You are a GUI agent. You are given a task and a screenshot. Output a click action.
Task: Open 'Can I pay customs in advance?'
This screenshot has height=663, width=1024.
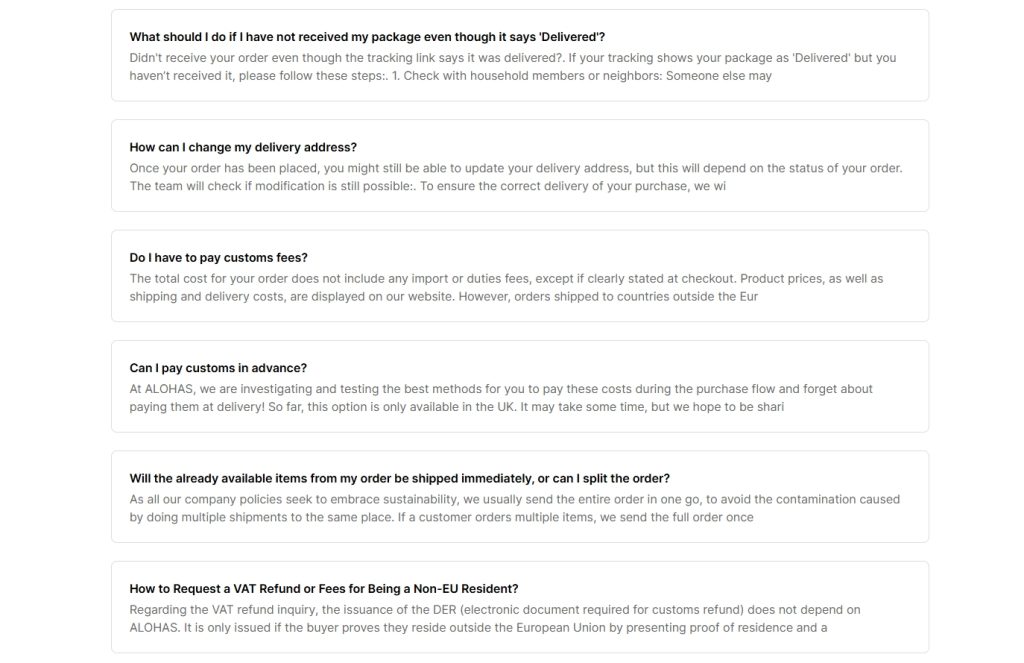click(218, 368)
